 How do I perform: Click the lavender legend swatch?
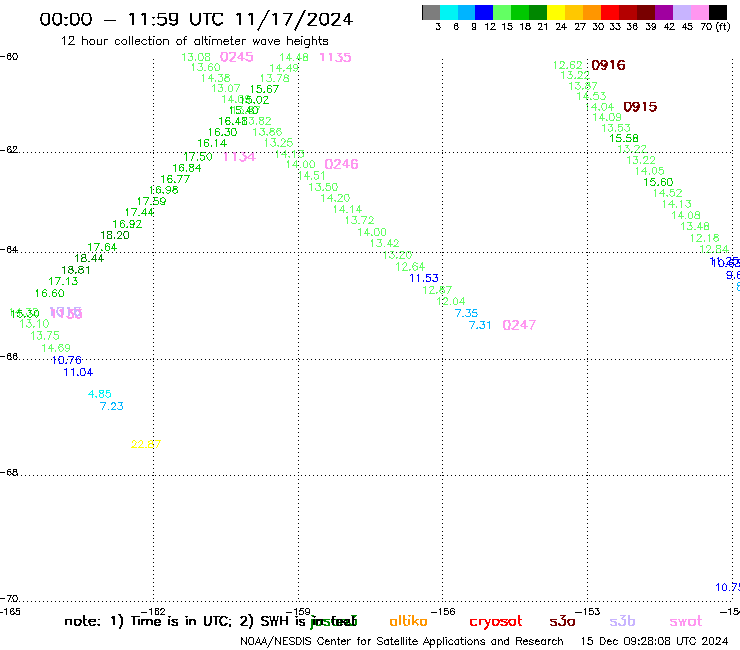pos(682,12)
